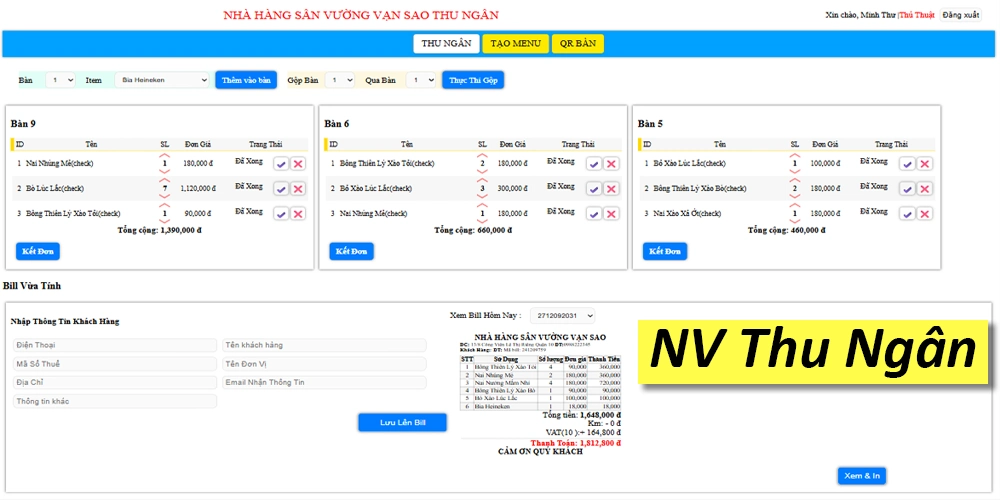Image resolution: width=1000 pixels, height=500 pixels.
Task: Cancel Bò Xào Lúc Lắc in Bàn 5
Action: click(924, 164)
